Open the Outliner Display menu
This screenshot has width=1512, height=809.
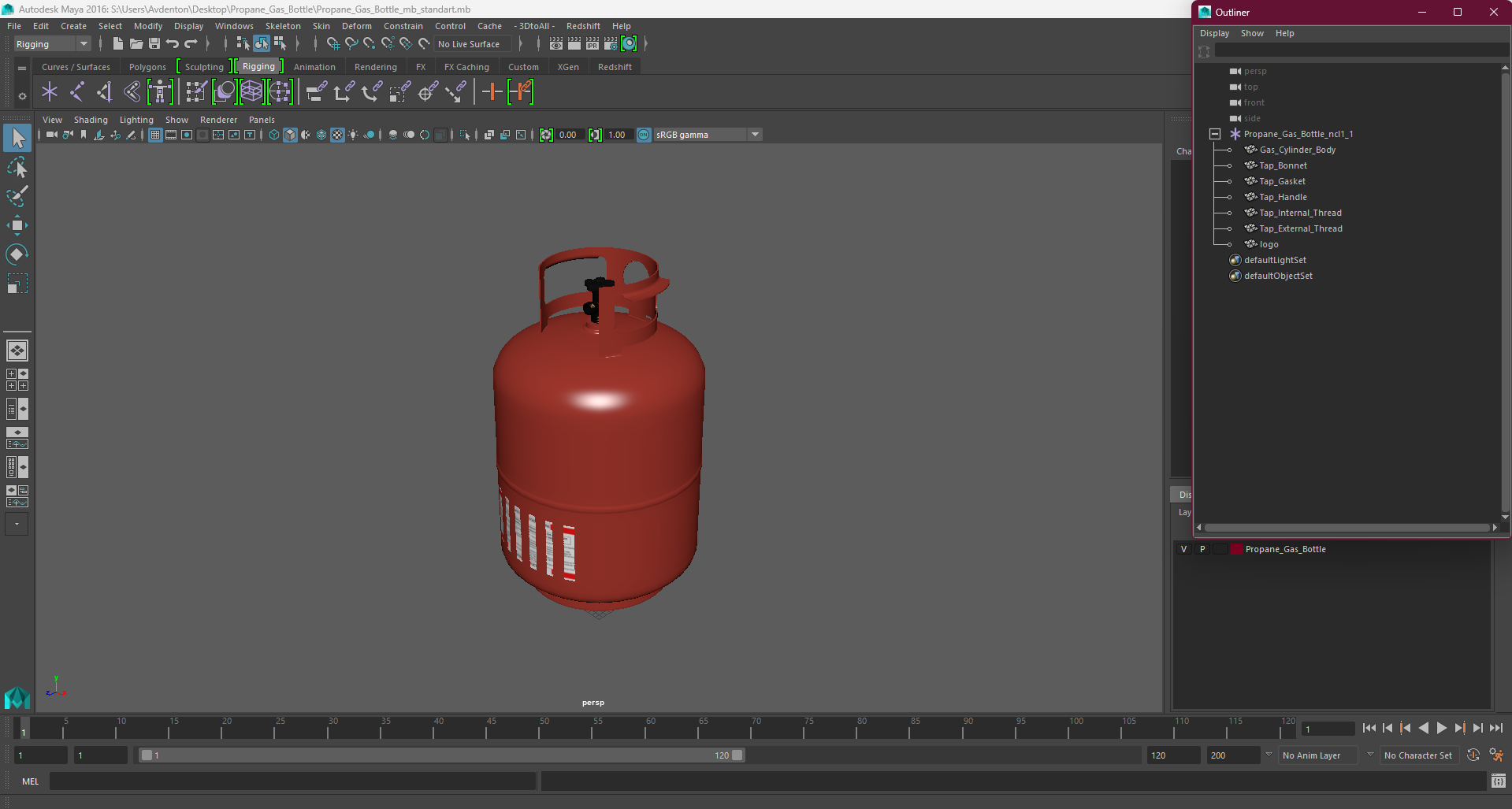click(1214, 33)
